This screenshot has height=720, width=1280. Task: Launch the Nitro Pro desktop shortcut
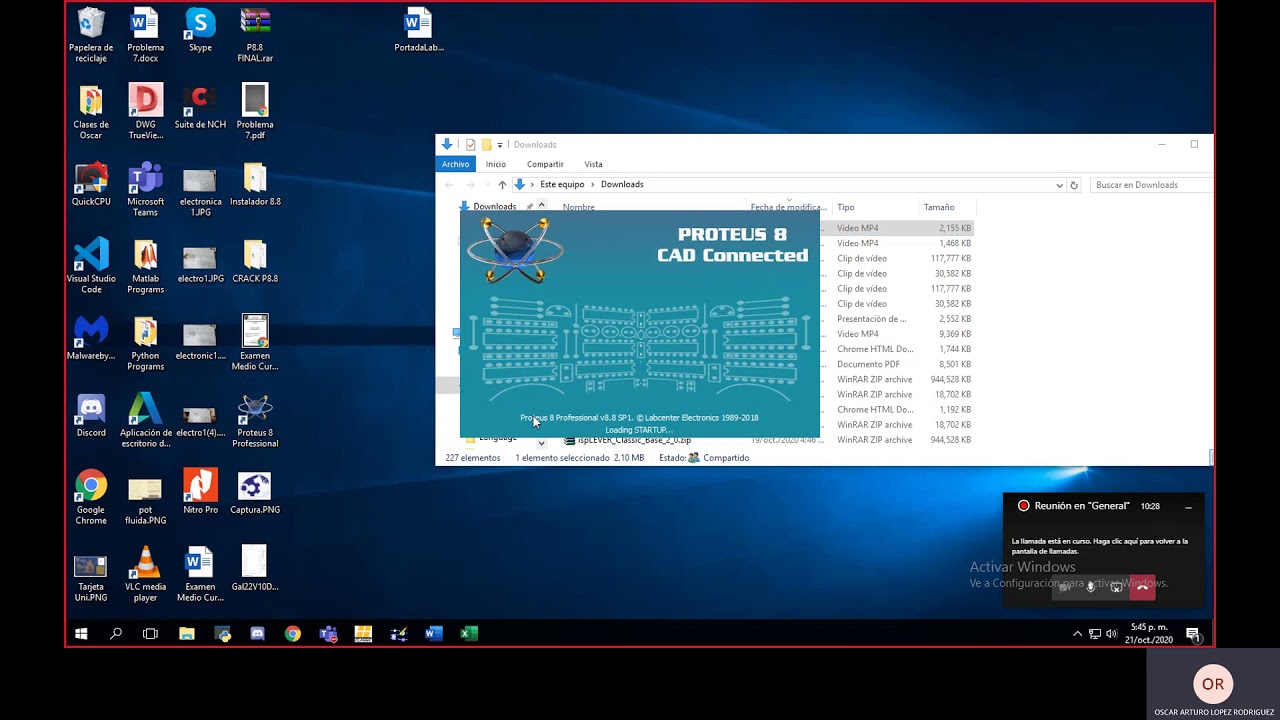click(x=200, y=492)
